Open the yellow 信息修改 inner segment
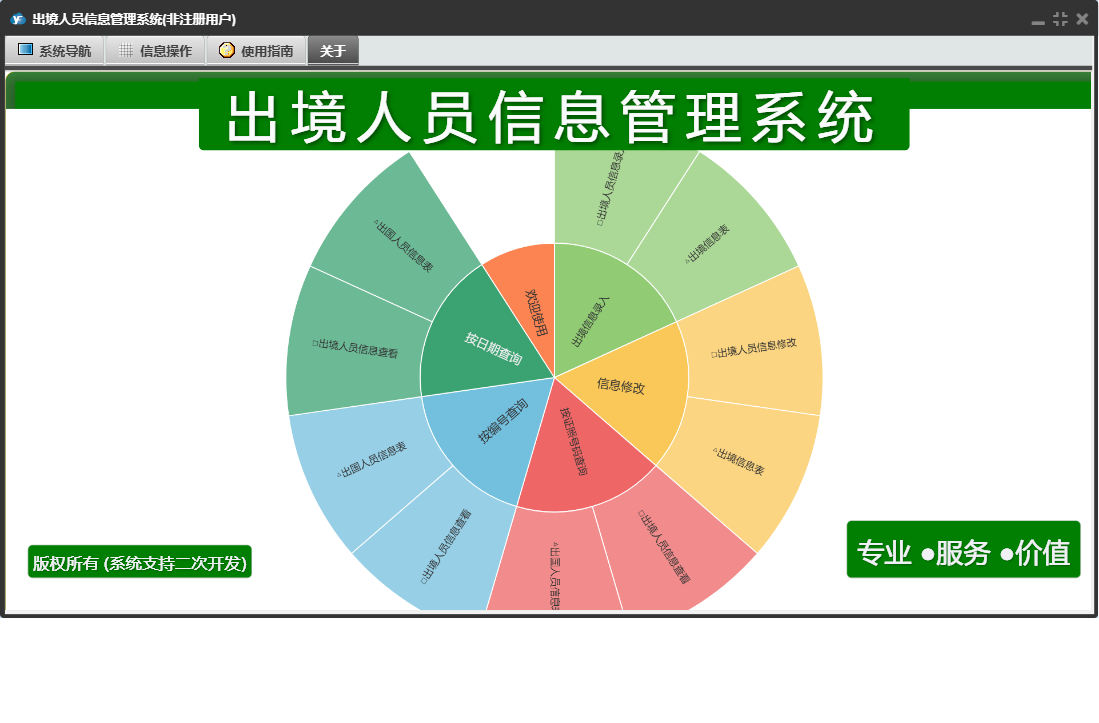The height and width of the screenshot is (723, 1099). tap(621, 385)
